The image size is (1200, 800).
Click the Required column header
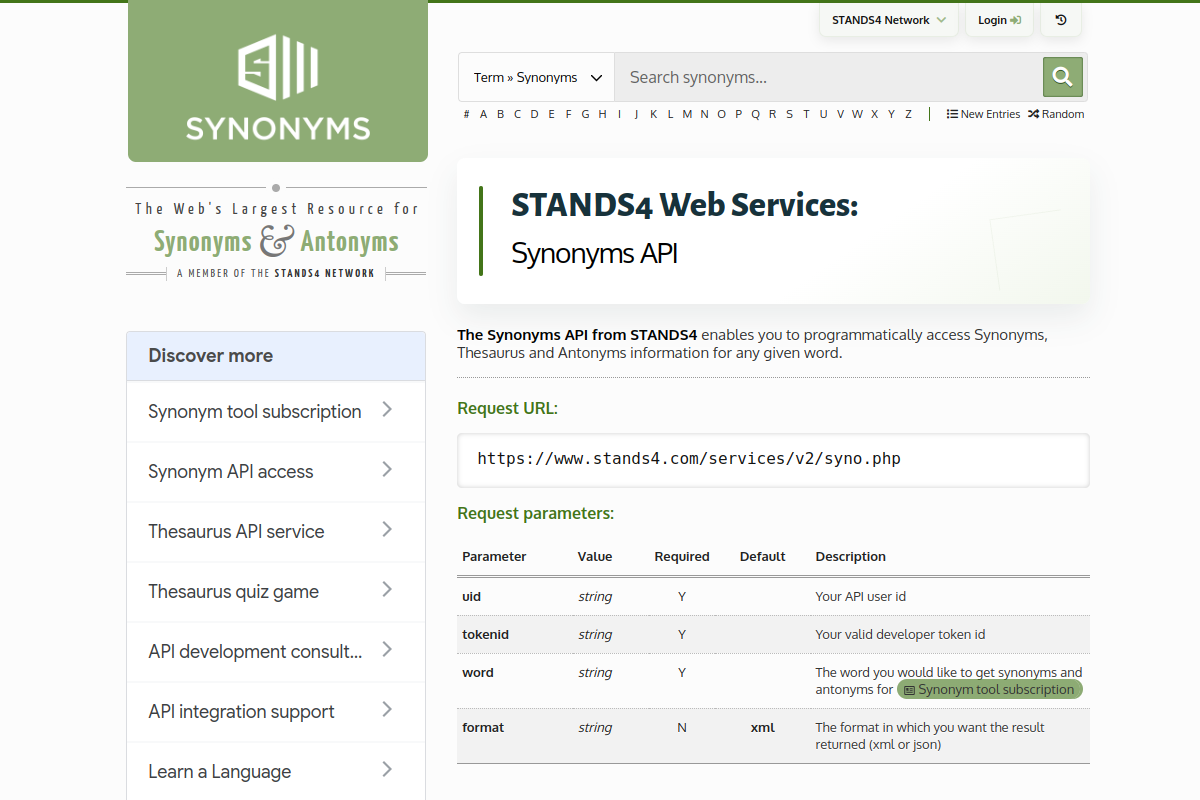(x=682, y=557)
